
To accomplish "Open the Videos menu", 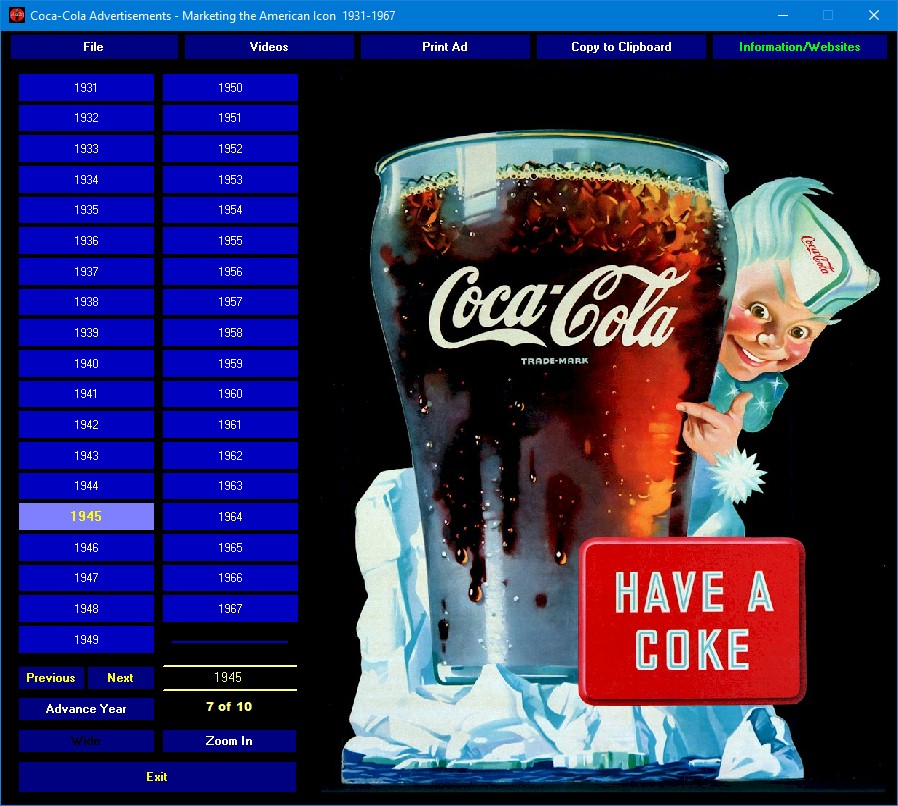I will point(269,47).
